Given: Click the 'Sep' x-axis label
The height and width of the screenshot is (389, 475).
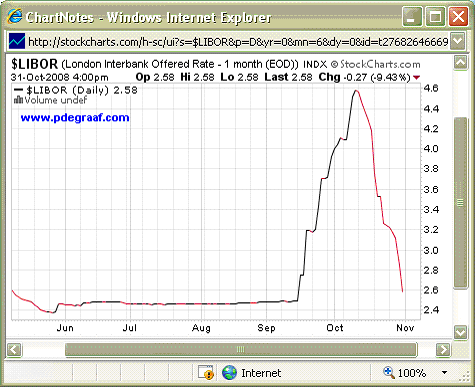Looking at the screenshot, I should click(266, 328).
